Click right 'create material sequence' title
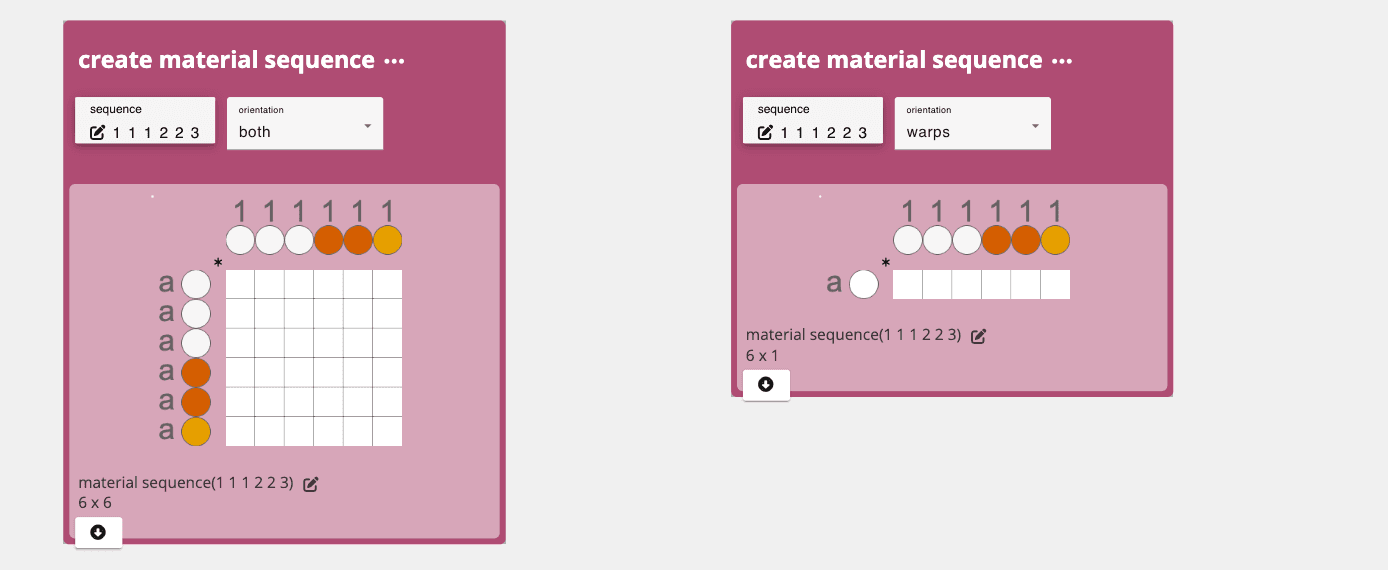Viewport: 1388px width, 570px height. coord(894,60)
